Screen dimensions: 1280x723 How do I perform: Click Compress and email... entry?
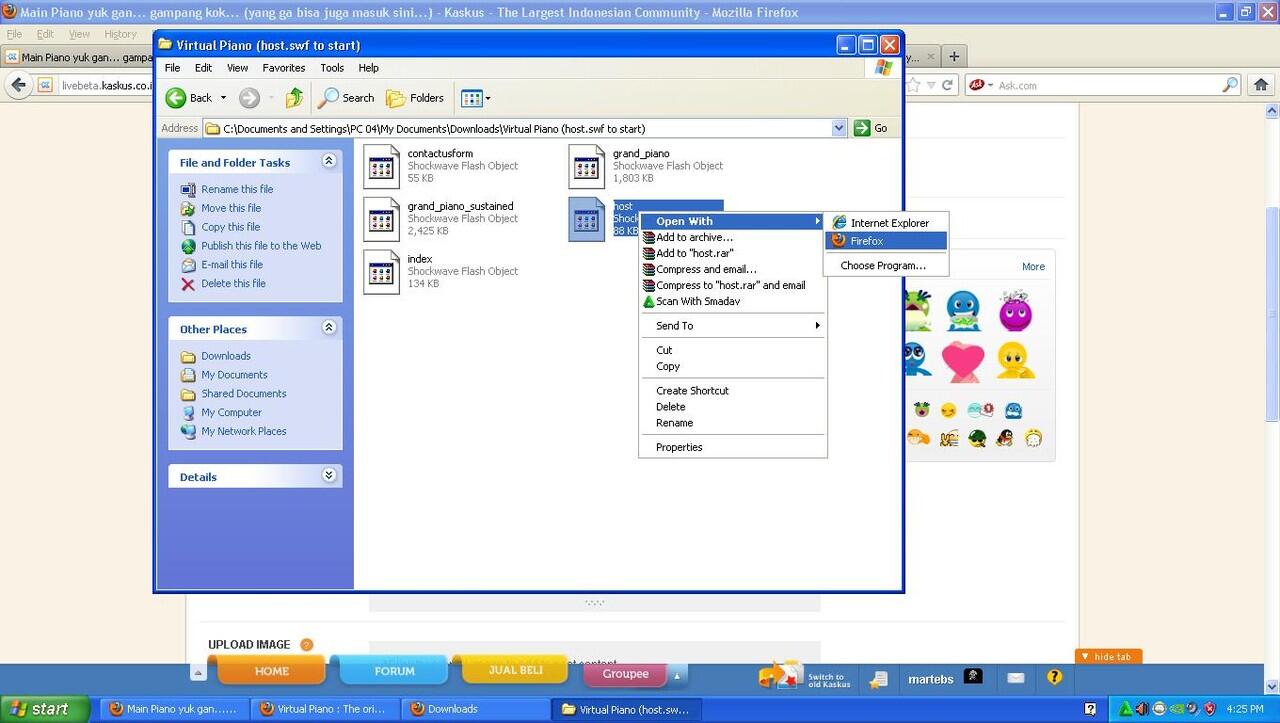click(x=732, y=269)
